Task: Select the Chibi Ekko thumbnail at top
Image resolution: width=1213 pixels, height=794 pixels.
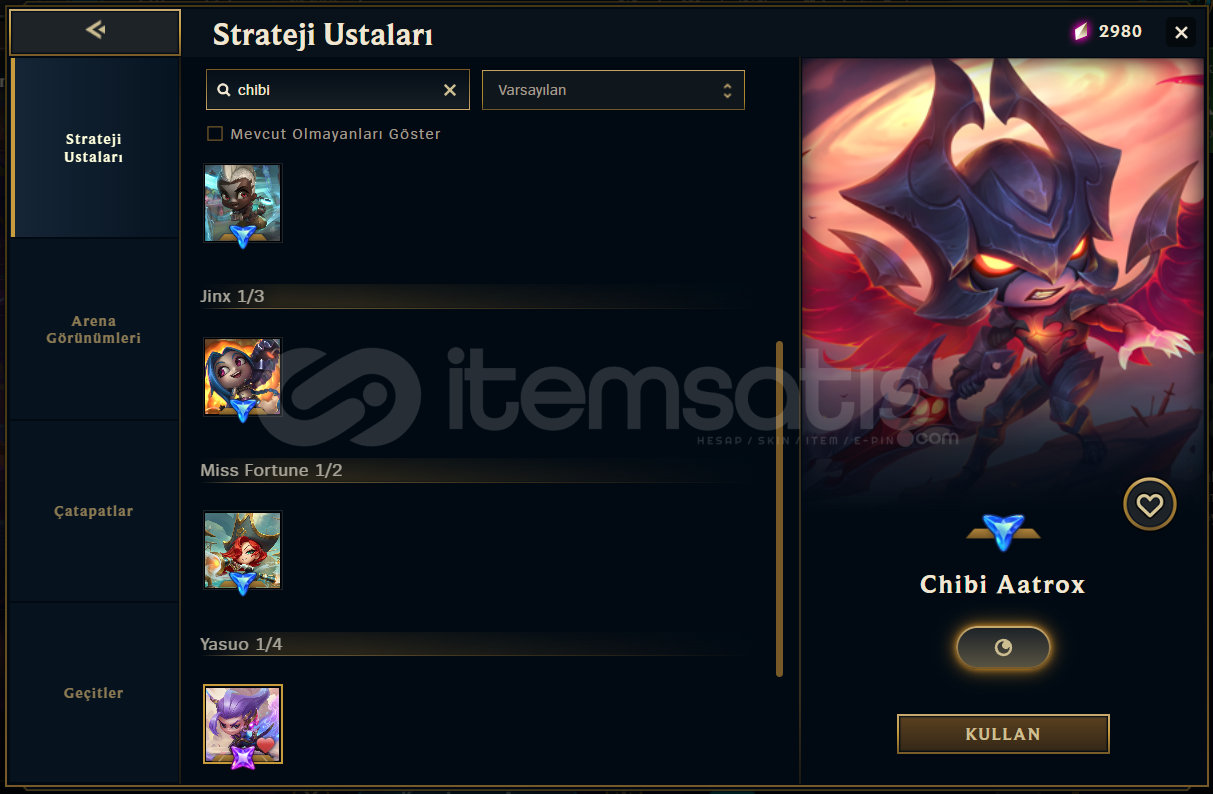Action: [x=243, y=203]
